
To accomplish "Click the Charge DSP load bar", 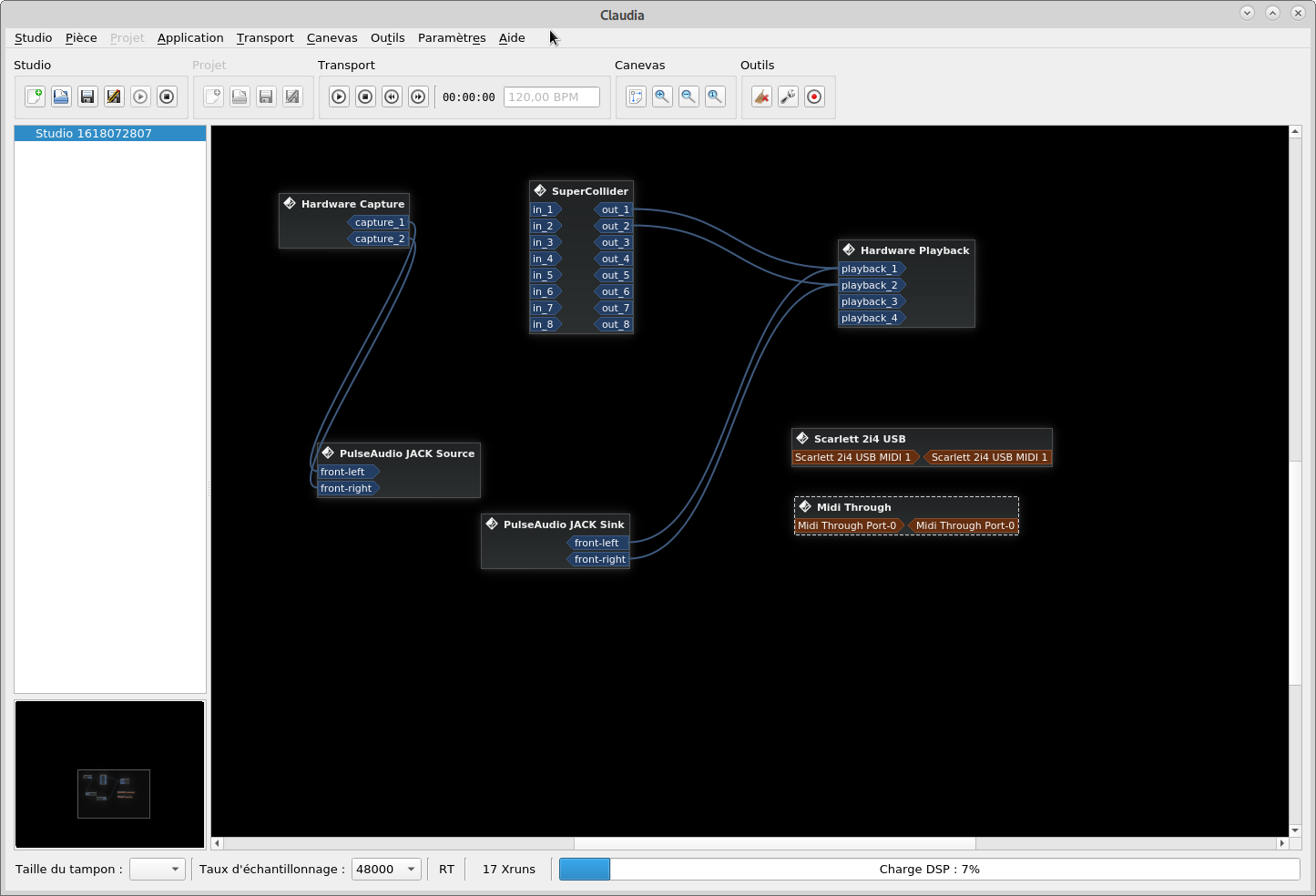I will click(x=929, y=870).
